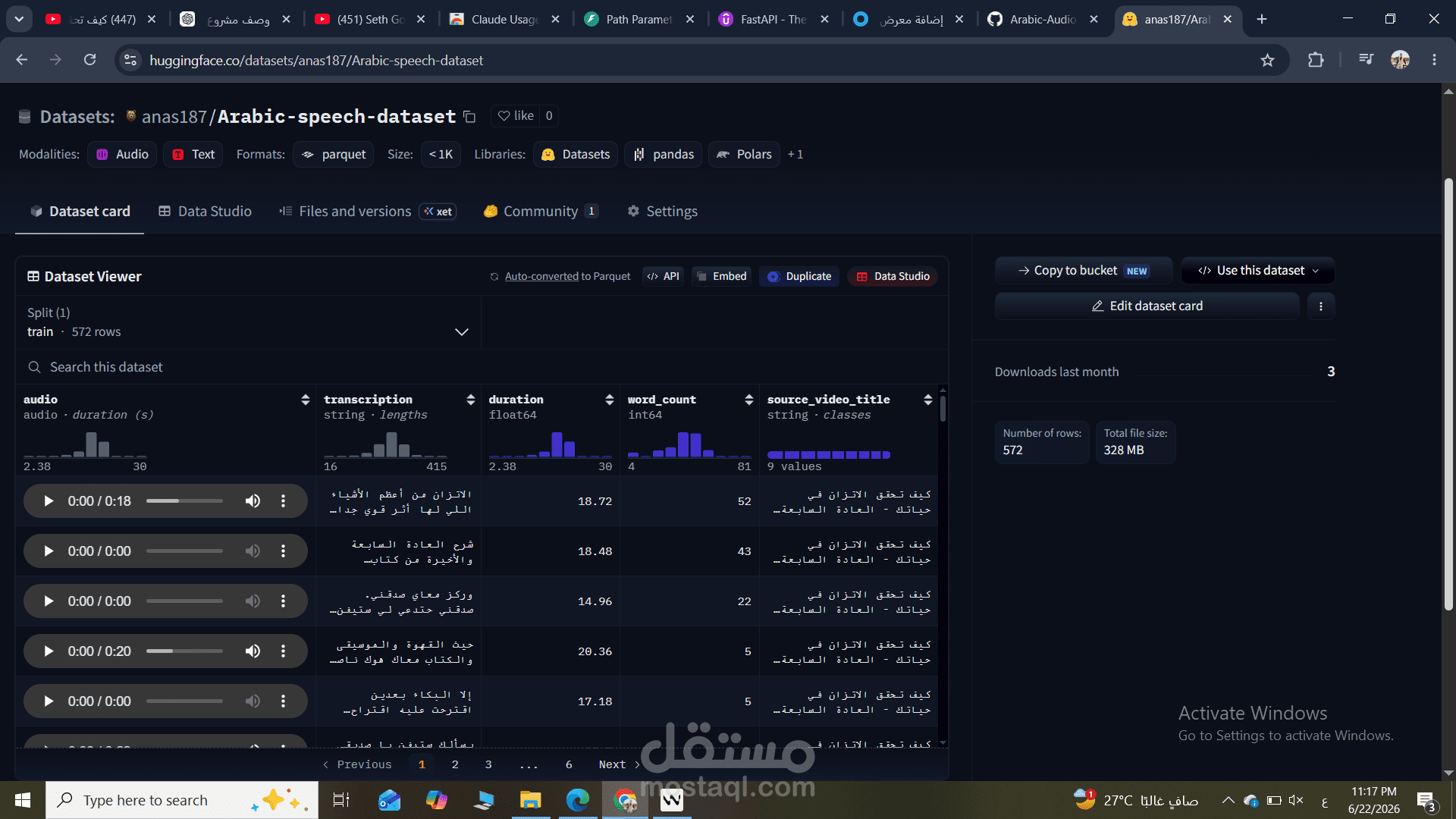Seek the audio progress bar in the 0:20 player
Viewport: 1456px width, 819px height.
(x=184, y=651)
